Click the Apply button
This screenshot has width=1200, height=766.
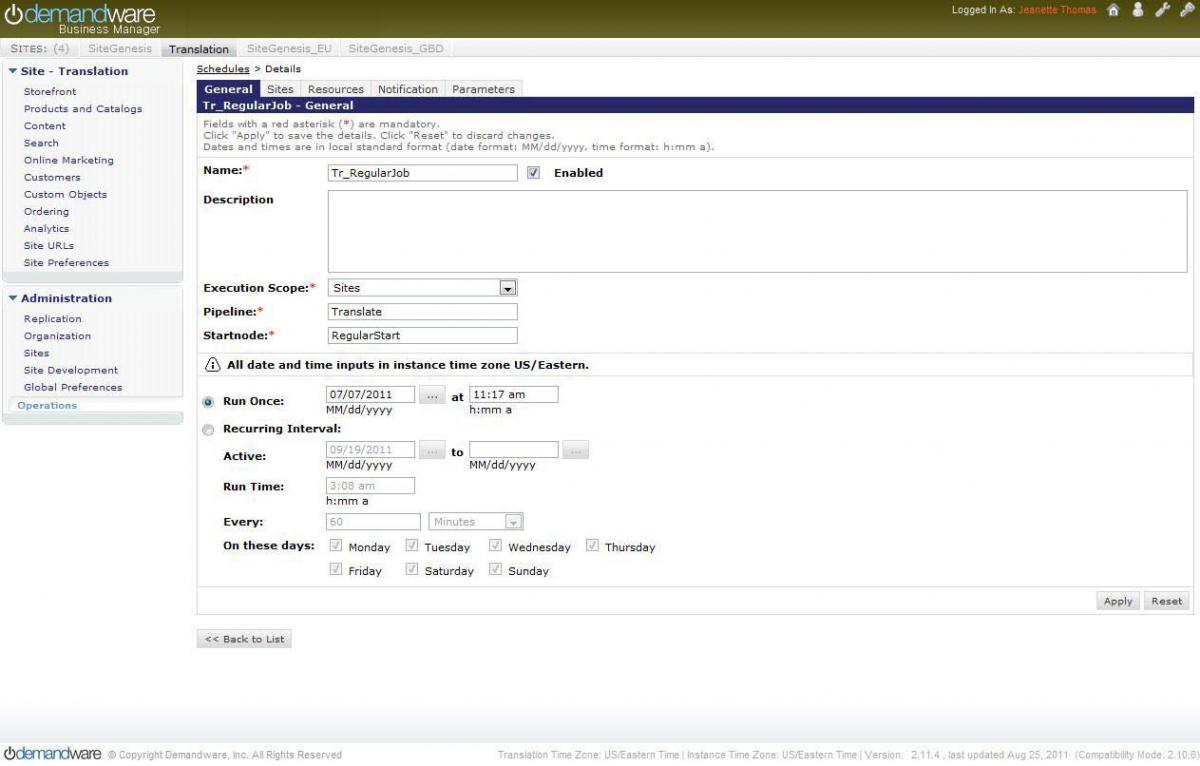pos(1118,601)
